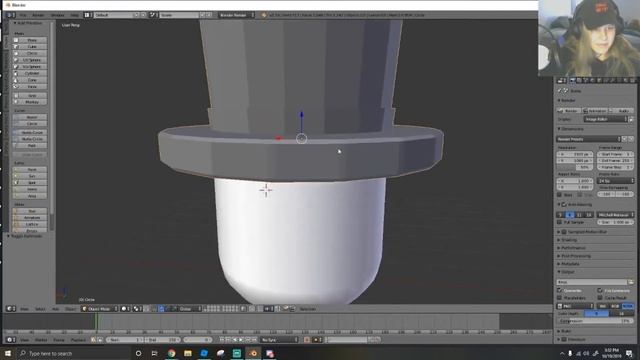Open Chrome from the Windows taskbar
This screenshot has width=640, height=360.
coord(171,353)
